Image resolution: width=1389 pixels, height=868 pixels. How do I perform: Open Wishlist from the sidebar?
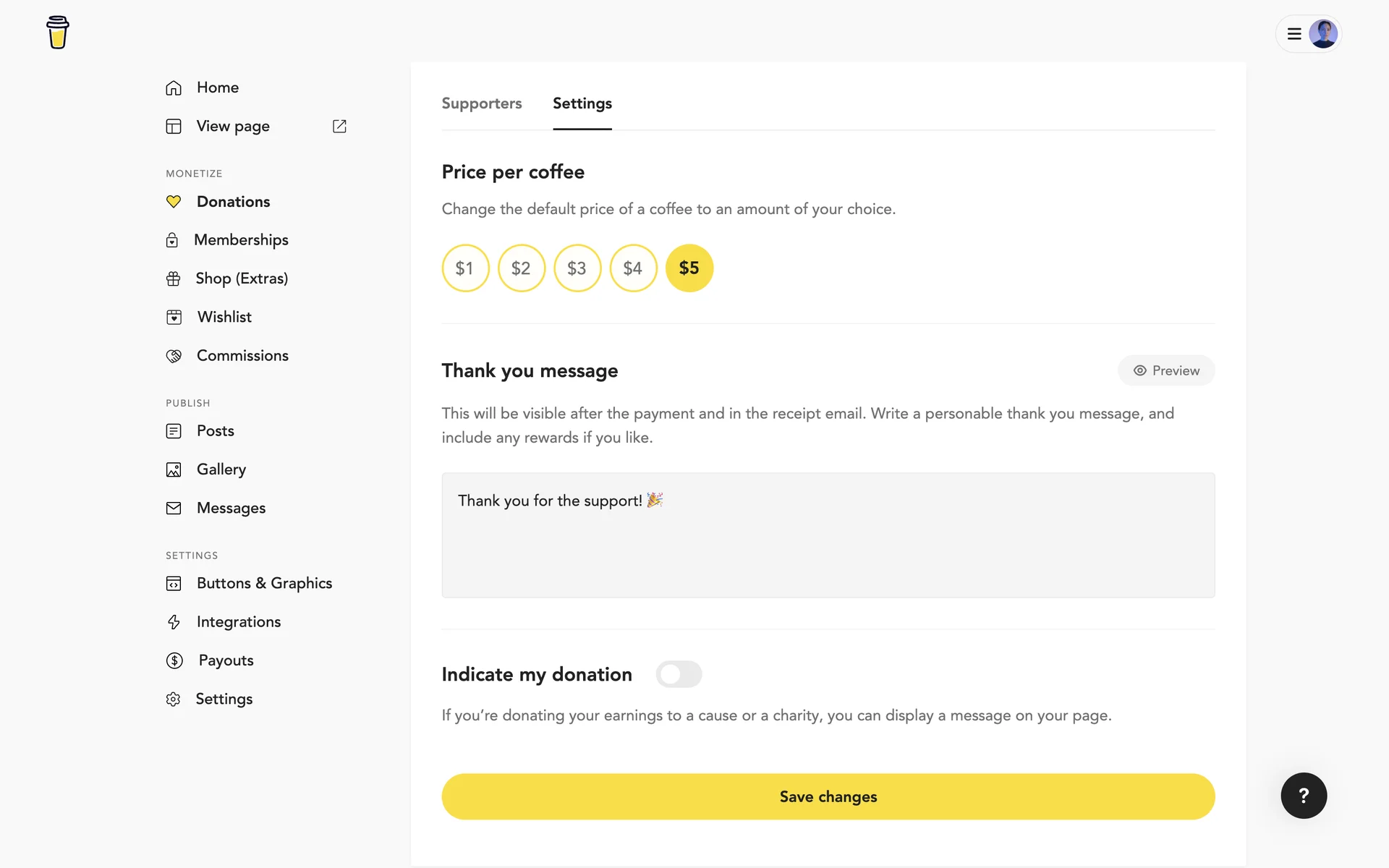[224, 317]
